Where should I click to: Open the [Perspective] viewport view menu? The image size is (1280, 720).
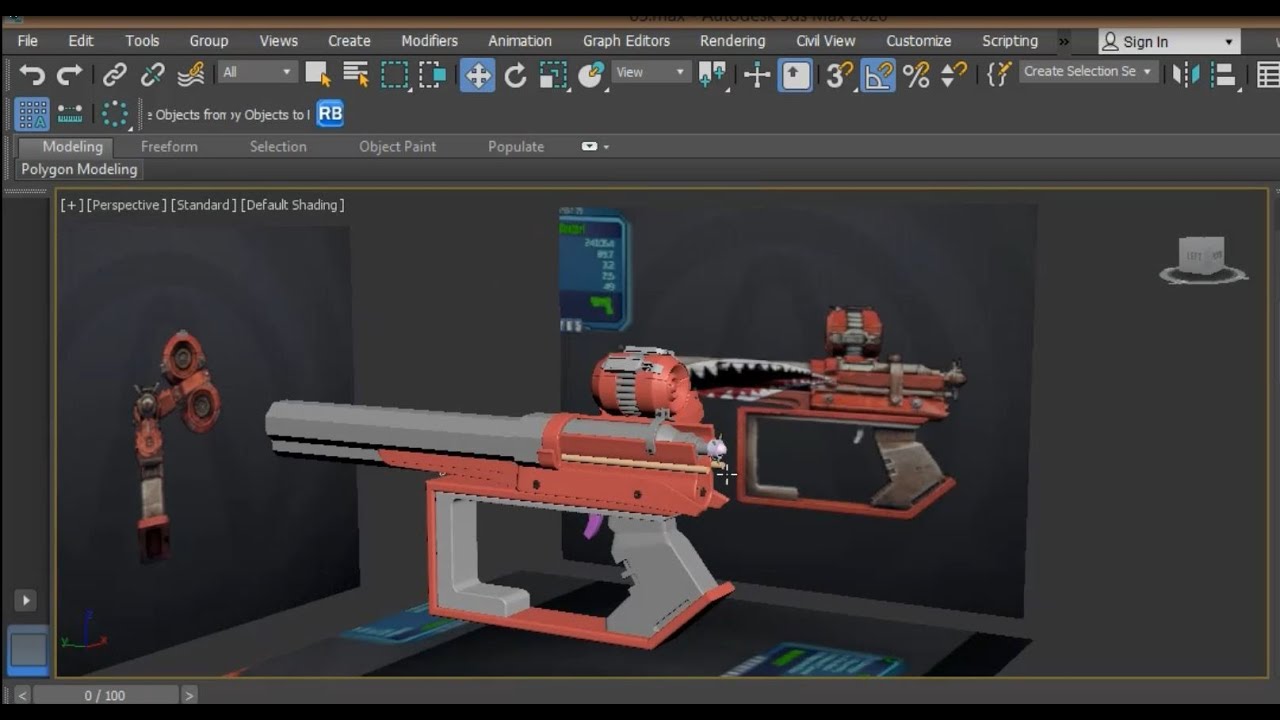point(126,205)
